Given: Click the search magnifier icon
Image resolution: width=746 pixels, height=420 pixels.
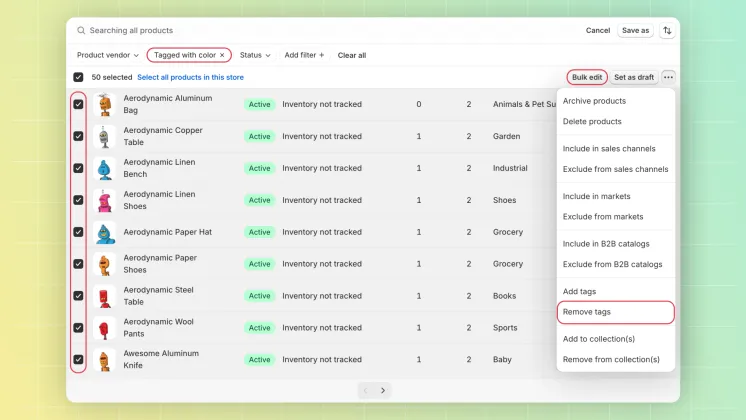Looking at the screenshot, I should 81,30.
